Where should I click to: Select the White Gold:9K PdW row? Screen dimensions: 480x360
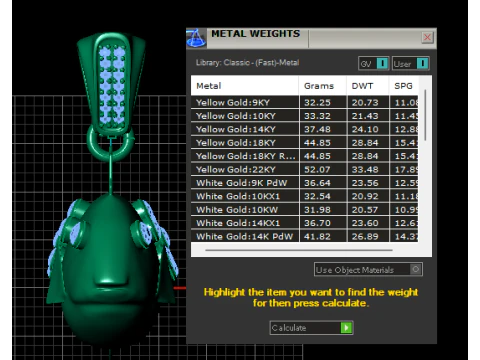[304, 183]
